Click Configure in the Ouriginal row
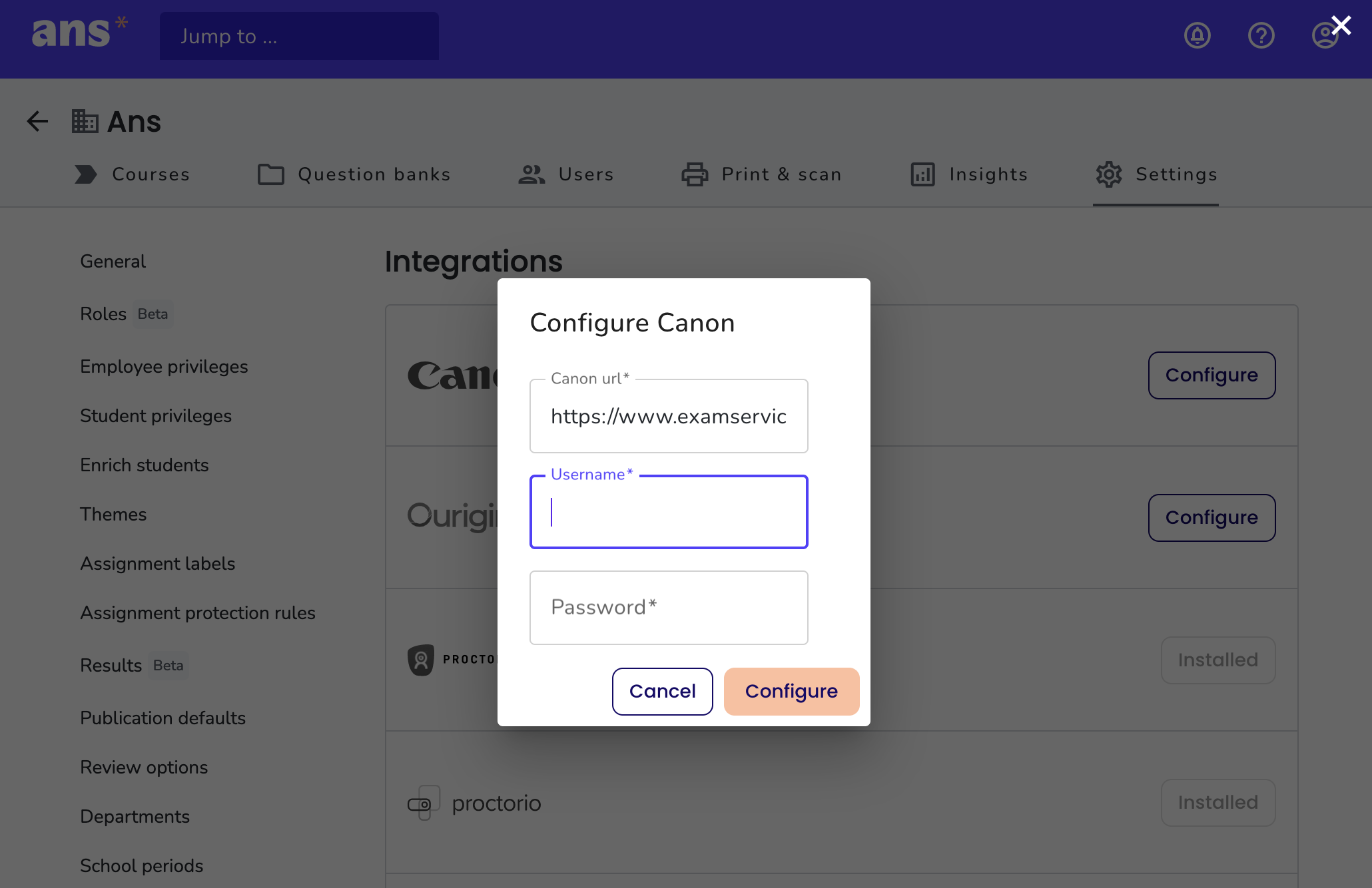 (1211, 518)
